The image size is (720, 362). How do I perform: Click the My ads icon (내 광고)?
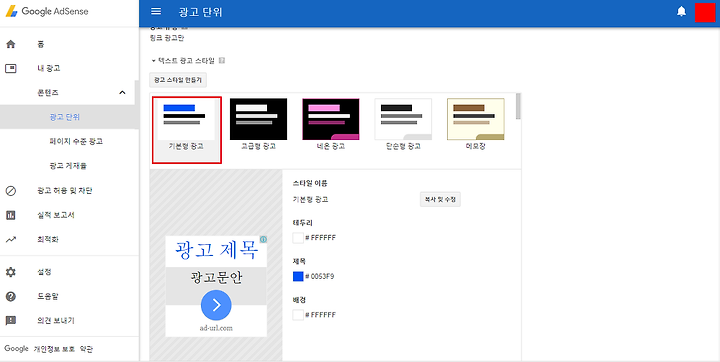(11, 68)
